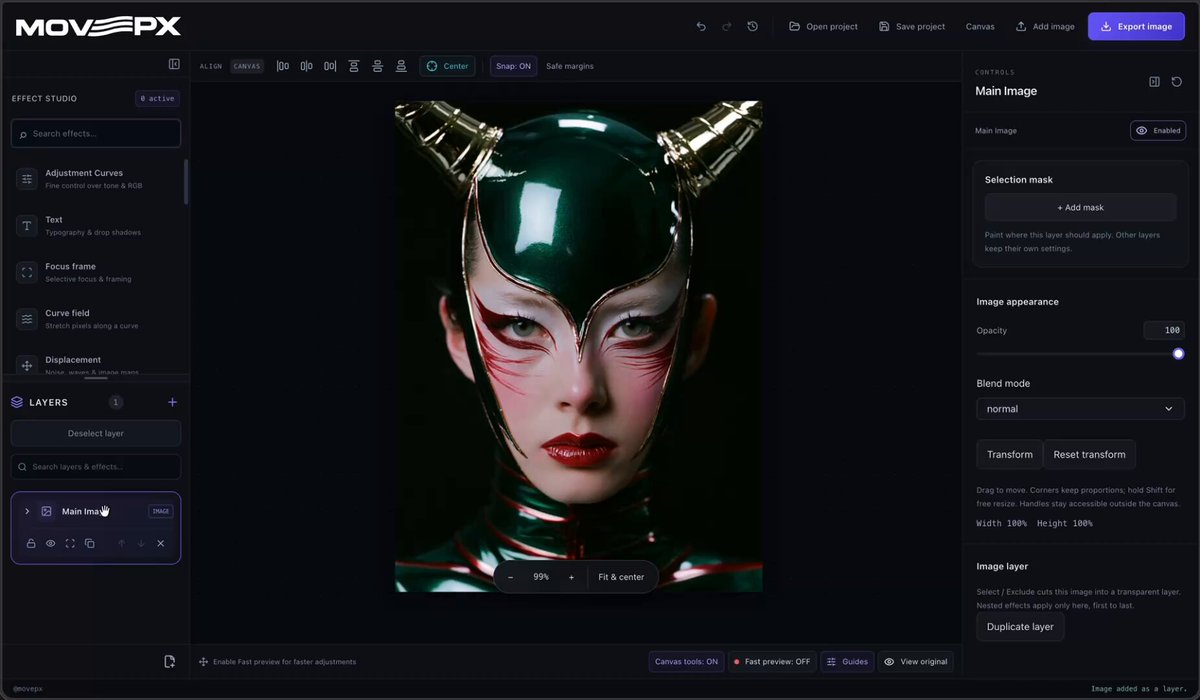Click Fit & center
1200x700 pixels.
[621, 577]
